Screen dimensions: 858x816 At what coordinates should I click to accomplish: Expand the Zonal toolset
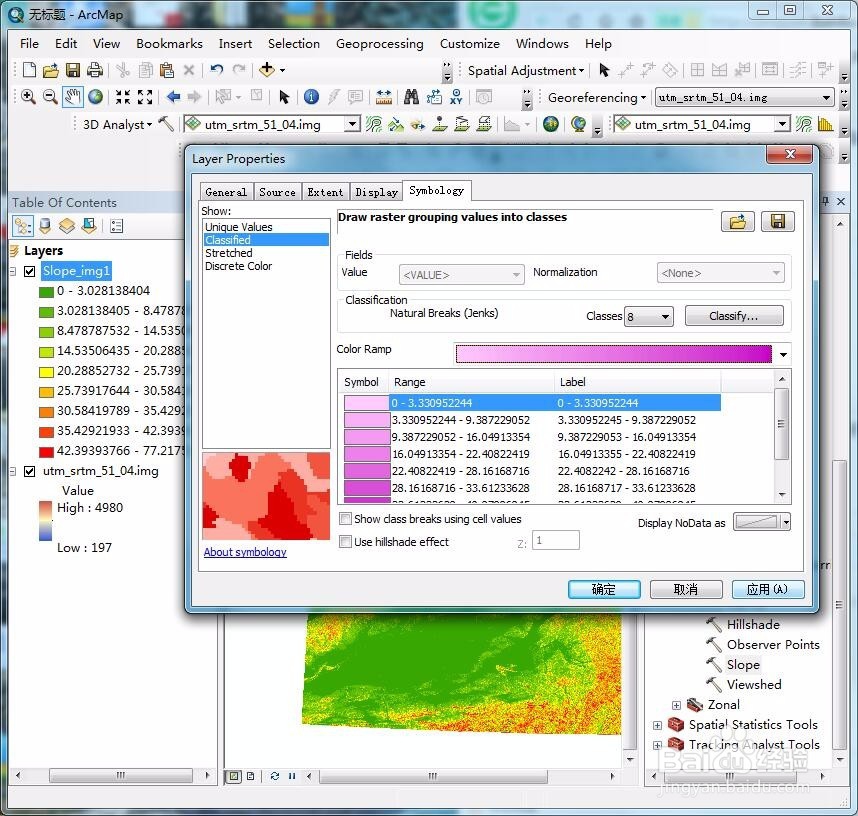(x=676, y=705)
